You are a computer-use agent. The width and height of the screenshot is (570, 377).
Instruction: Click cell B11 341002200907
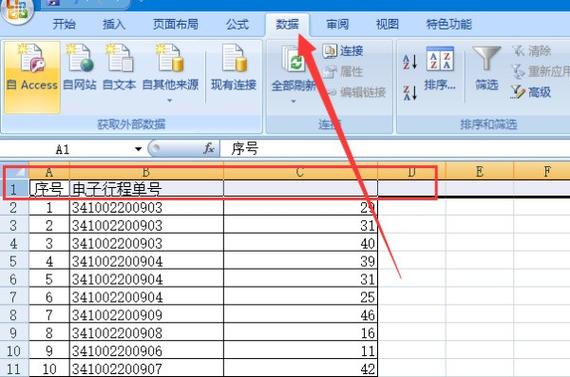[x=146, y=369]
